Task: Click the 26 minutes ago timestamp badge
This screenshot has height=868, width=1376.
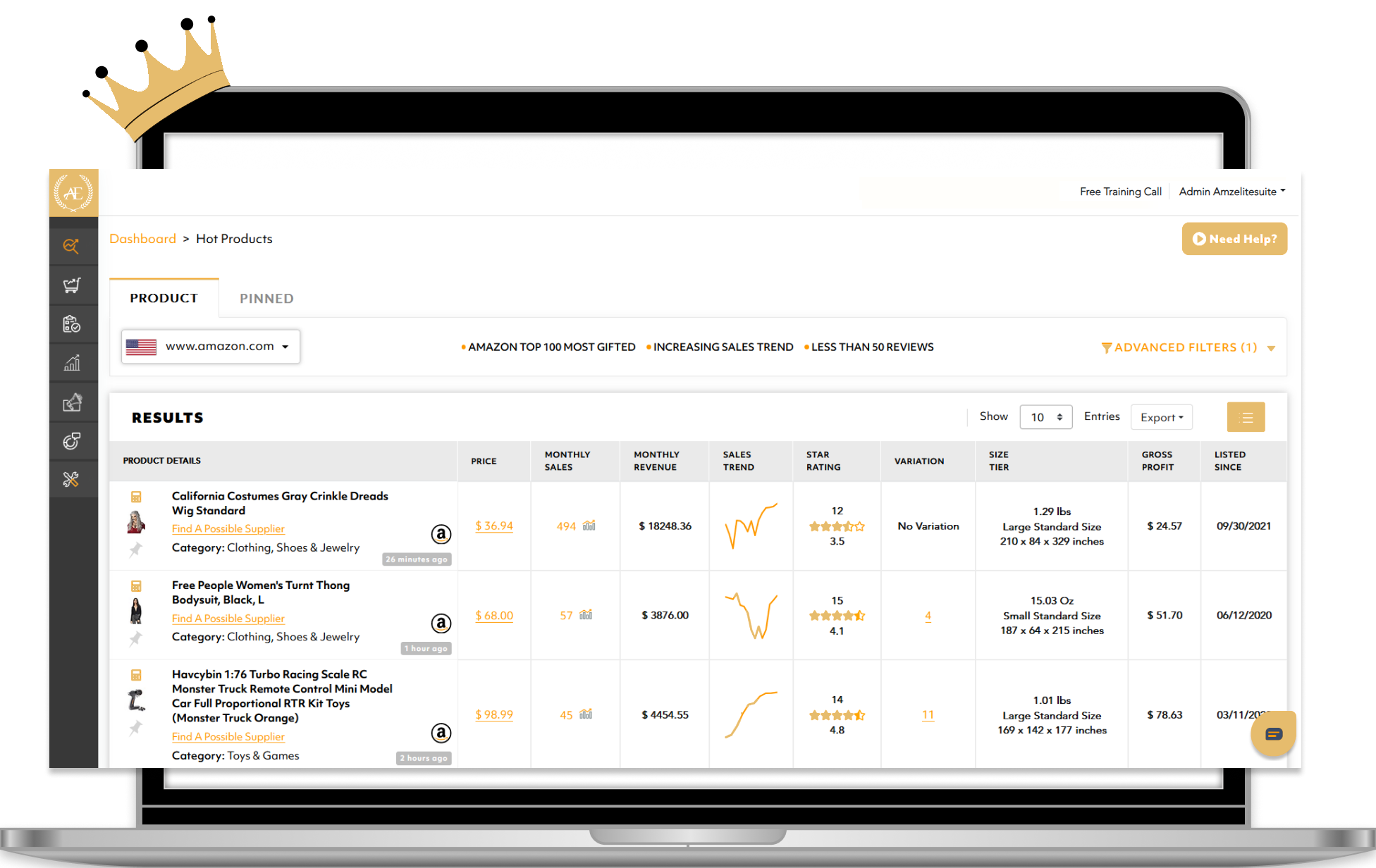Action: point(417,559)
